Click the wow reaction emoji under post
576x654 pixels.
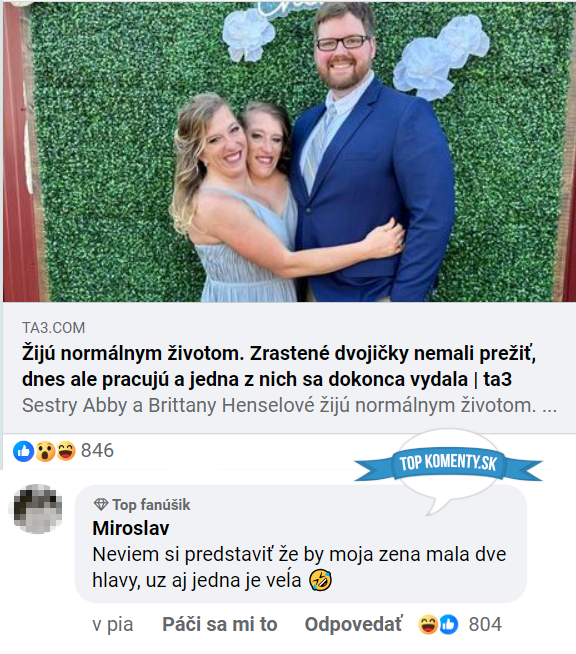pyautogui.click(x=45, y=451)
